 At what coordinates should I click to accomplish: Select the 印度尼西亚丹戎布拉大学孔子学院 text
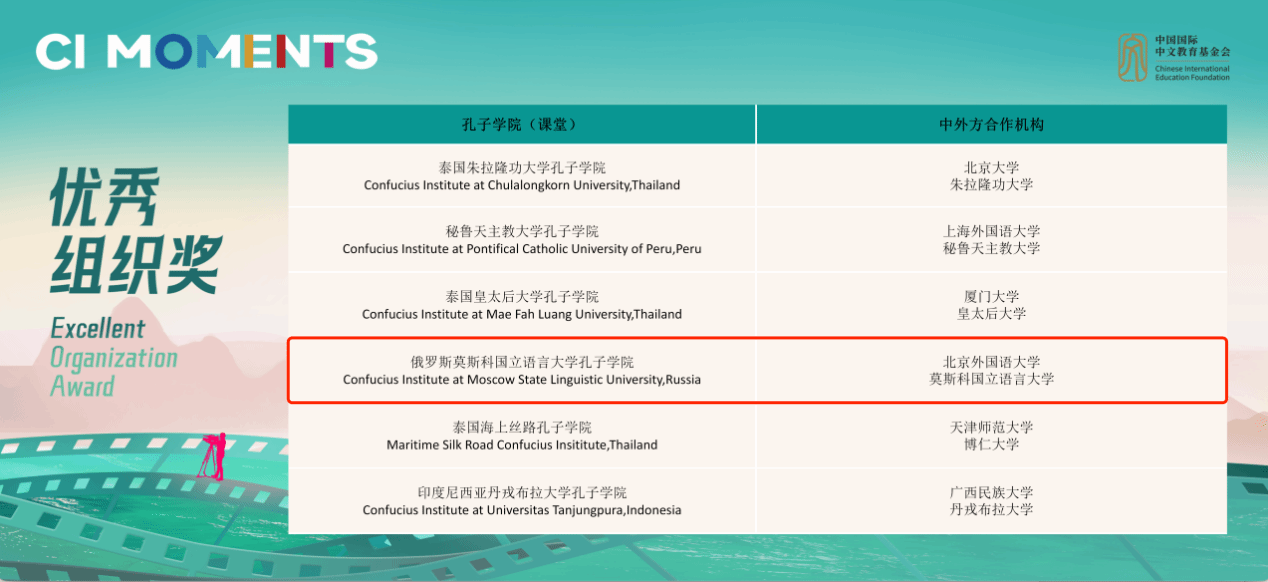click(x=522, y=493)
